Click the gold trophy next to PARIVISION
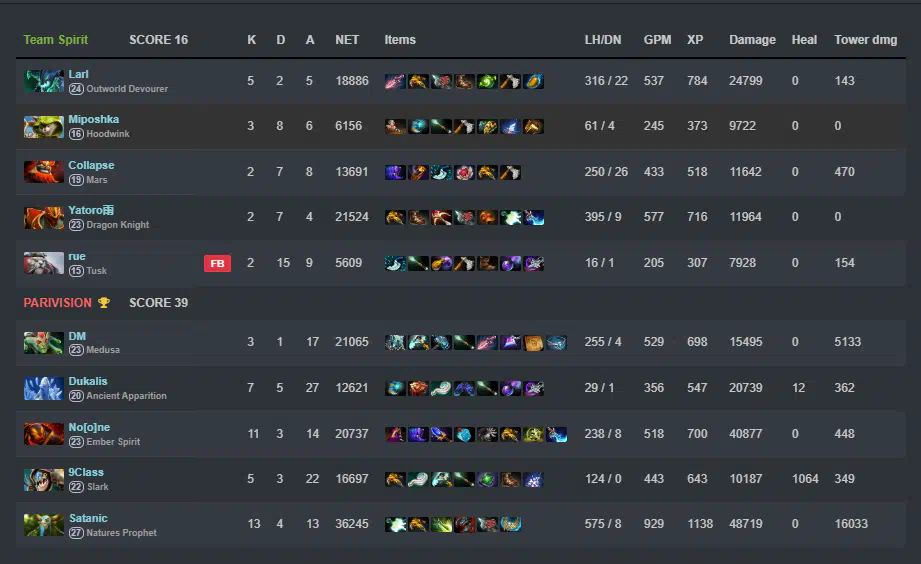The image size is (921, 564). click(x=104, y=303)
